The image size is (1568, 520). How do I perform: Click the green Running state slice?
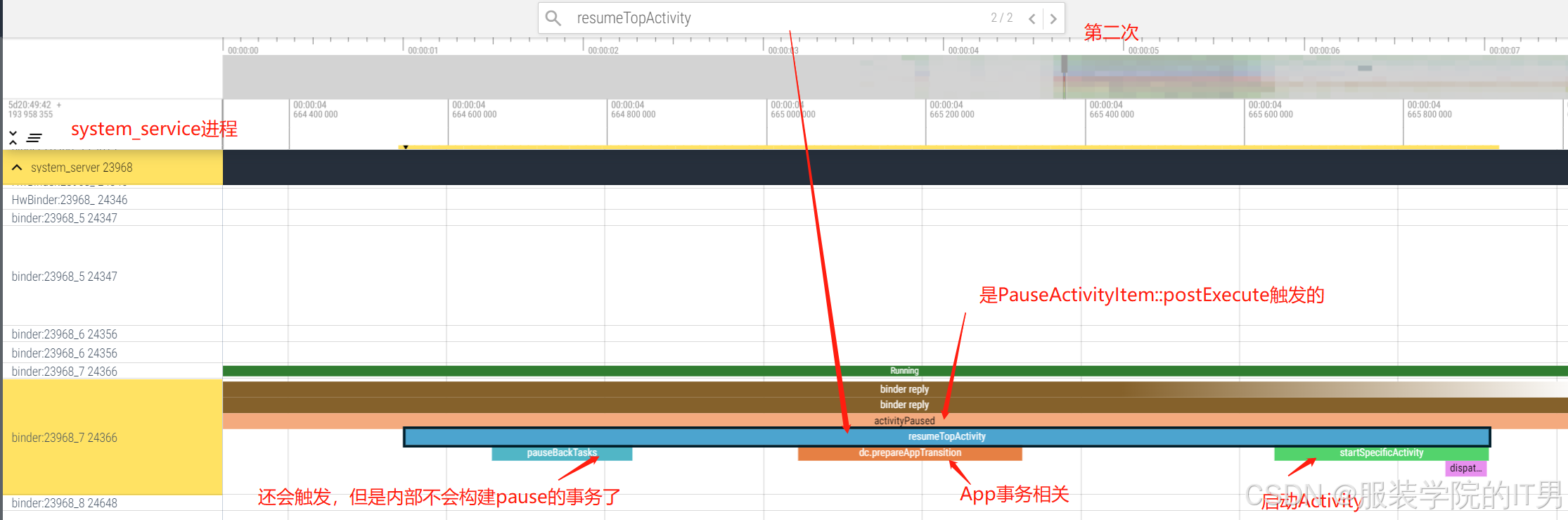pos(895,371)
